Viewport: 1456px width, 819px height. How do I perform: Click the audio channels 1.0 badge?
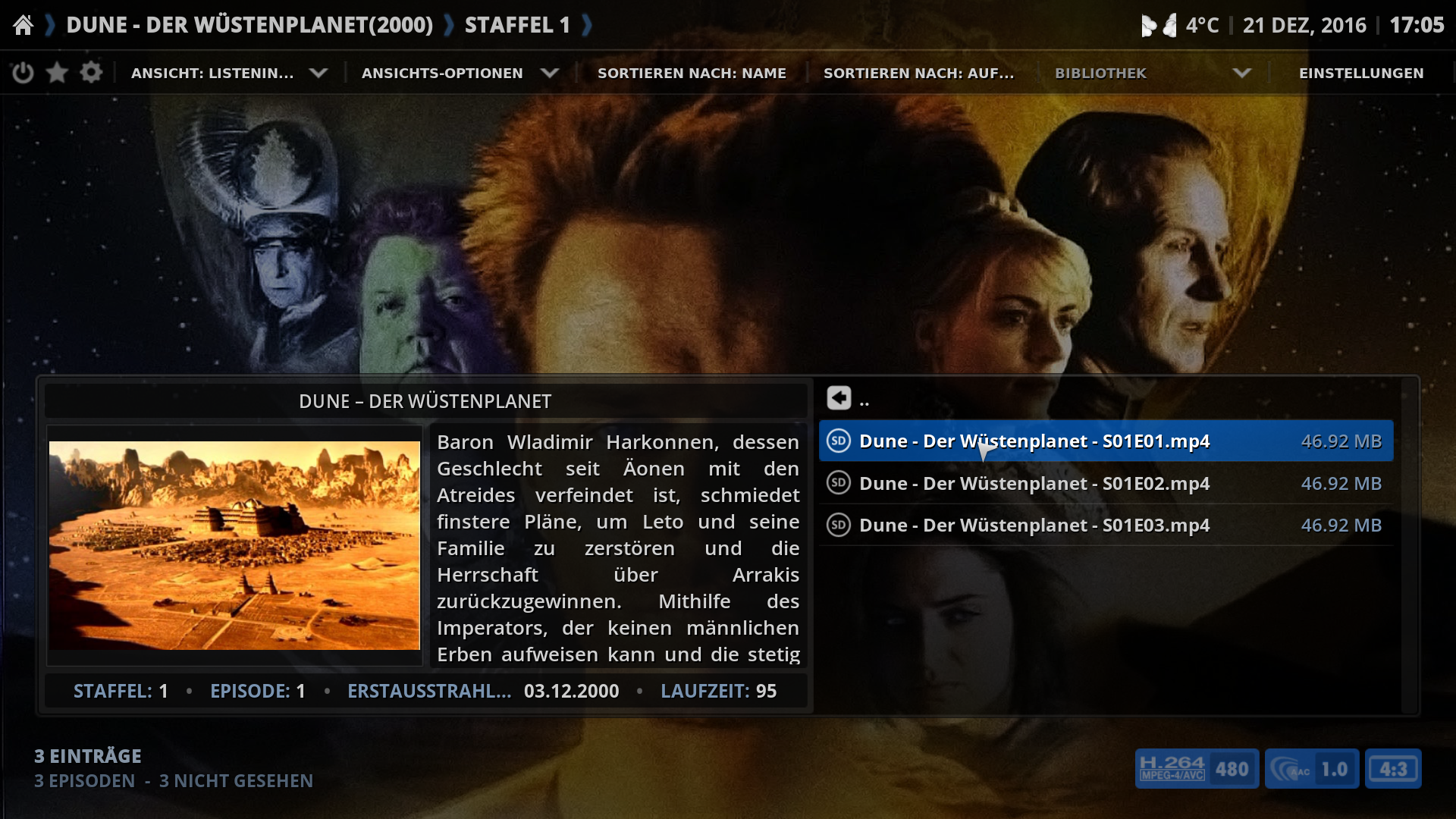[x=1312, y=769]
